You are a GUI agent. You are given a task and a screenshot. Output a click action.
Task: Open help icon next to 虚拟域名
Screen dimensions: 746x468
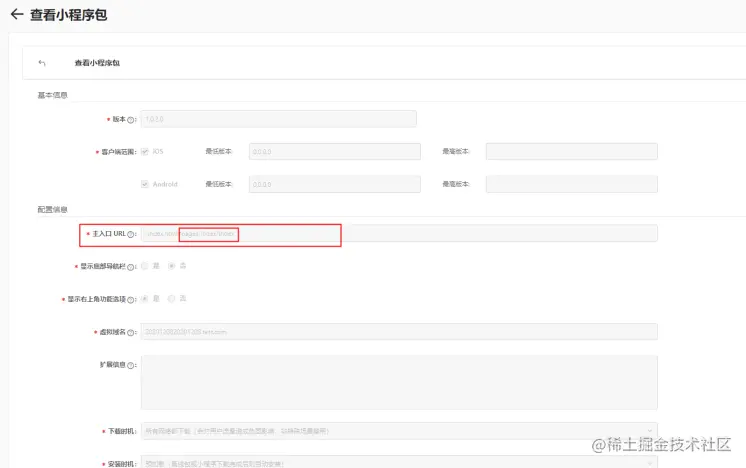(130, 332)
